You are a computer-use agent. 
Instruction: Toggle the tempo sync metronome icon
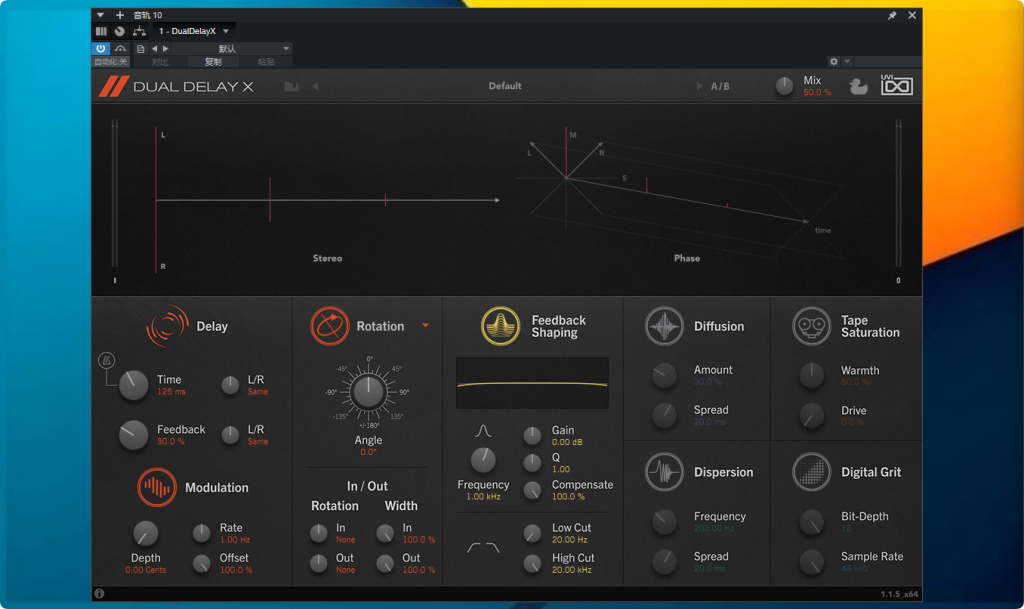click(106, 360)
